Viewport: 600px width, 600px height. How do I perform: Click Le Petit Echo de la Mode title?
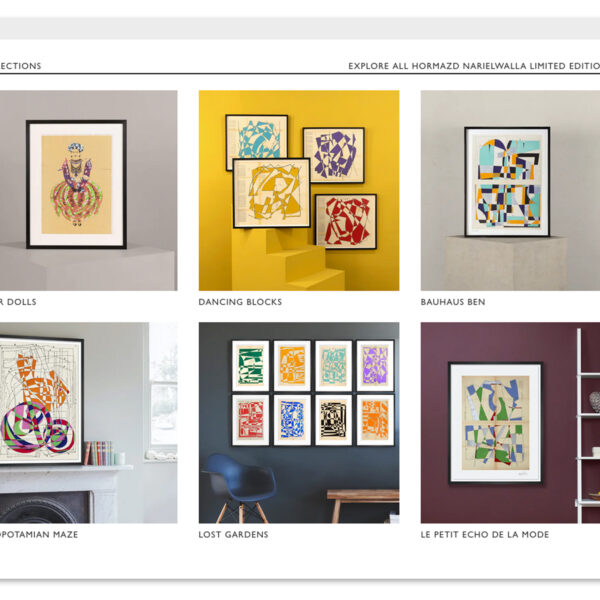click(x=485, y=535)
